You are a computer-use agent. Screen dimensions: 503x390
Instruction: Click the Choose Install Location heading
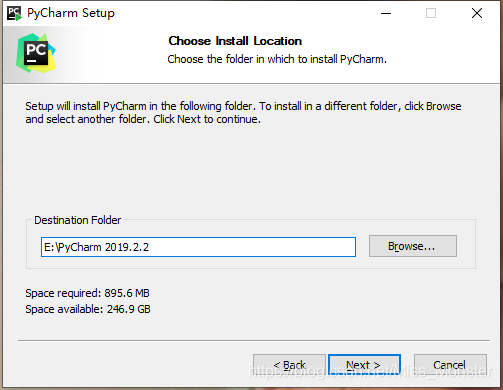click(235, 41)
